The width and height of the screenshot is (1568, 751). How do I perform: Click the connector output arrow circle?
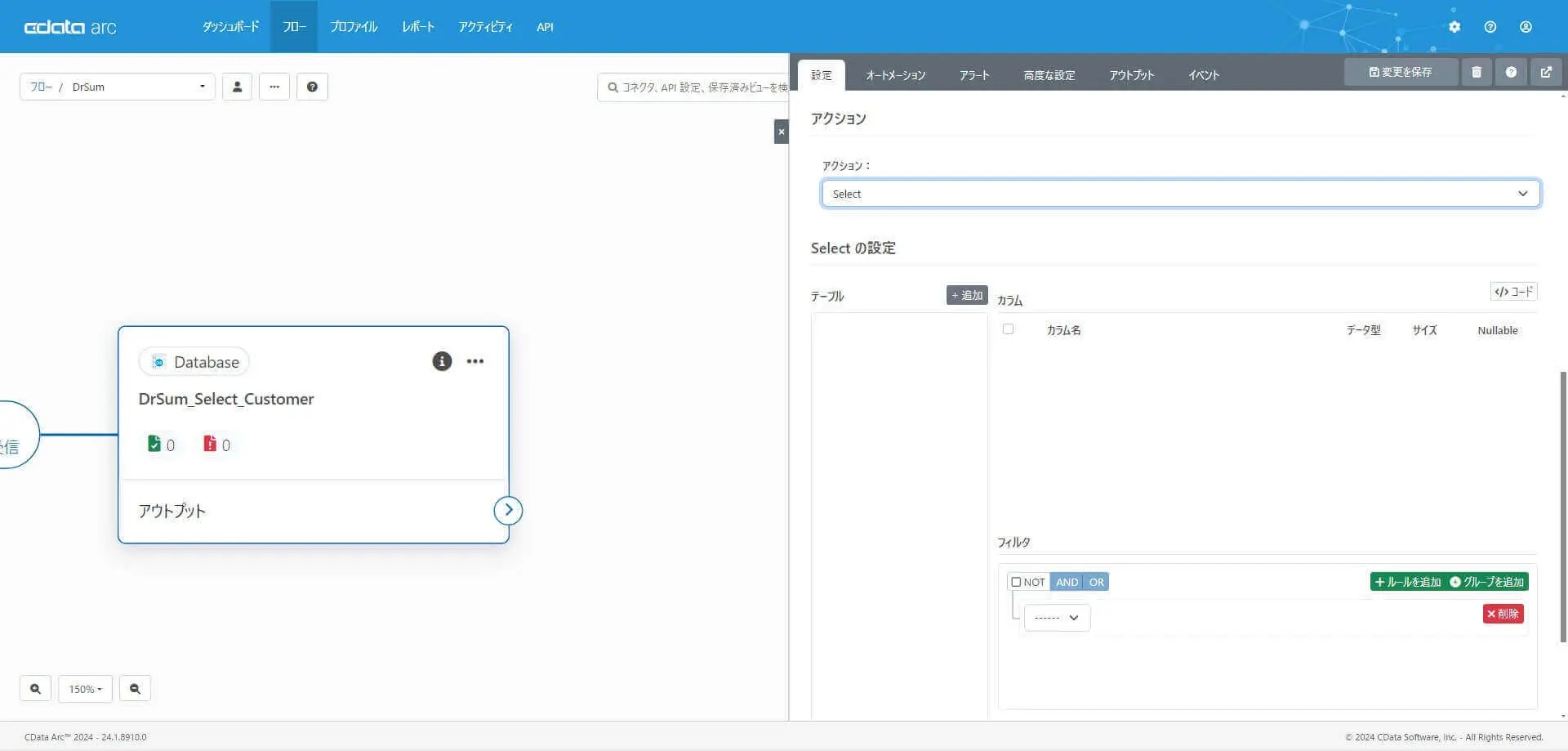click(x=508, y=511)
